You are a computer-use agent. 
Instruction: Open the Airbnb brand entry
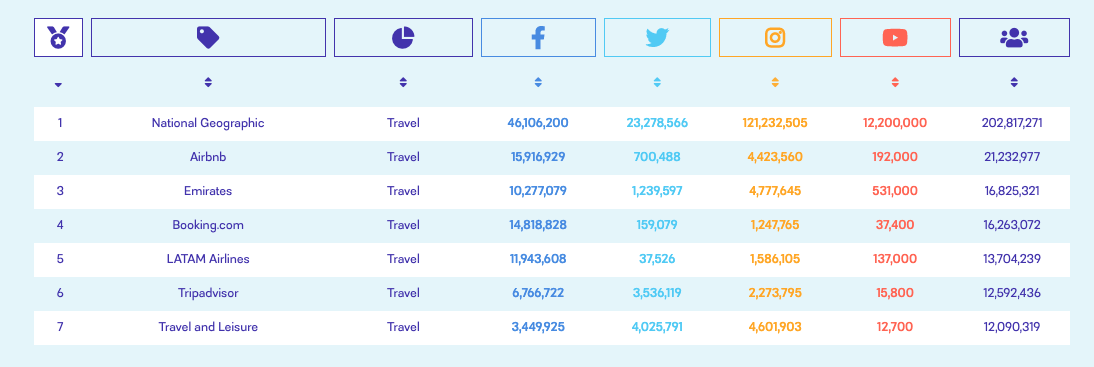tap(208, 158)
